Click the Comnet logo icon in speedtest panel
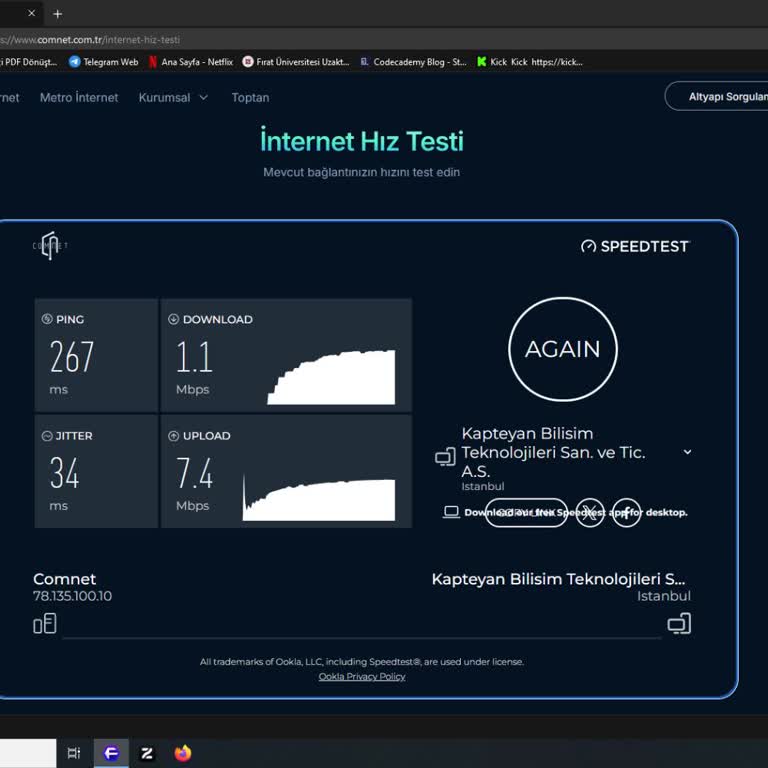Viewport: 768px width, 768px height. [50, 245]
